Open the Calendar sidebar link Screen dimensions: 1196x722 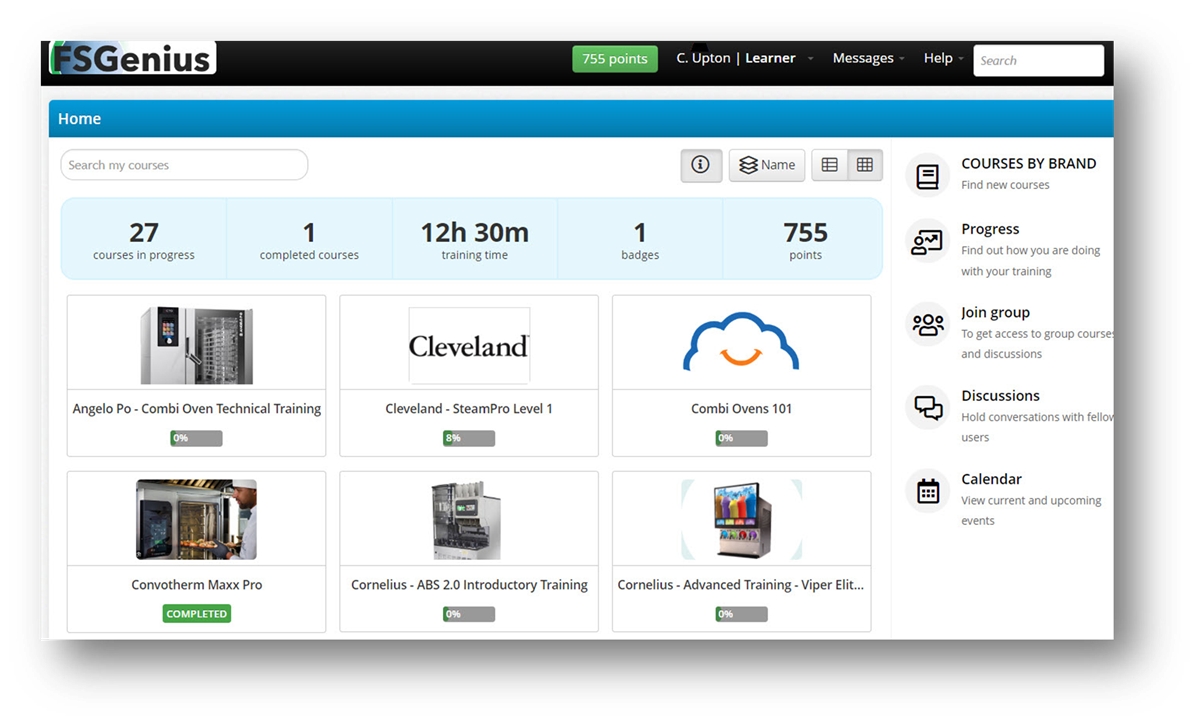pos(991,479)
